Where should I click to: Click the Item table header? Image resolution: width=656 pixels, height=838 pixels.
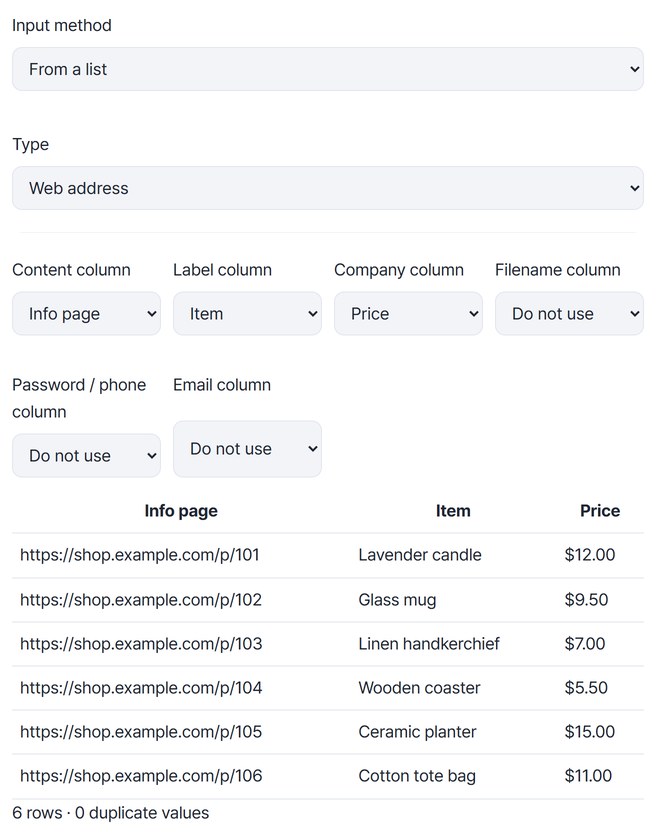click(x=453, y=511)
